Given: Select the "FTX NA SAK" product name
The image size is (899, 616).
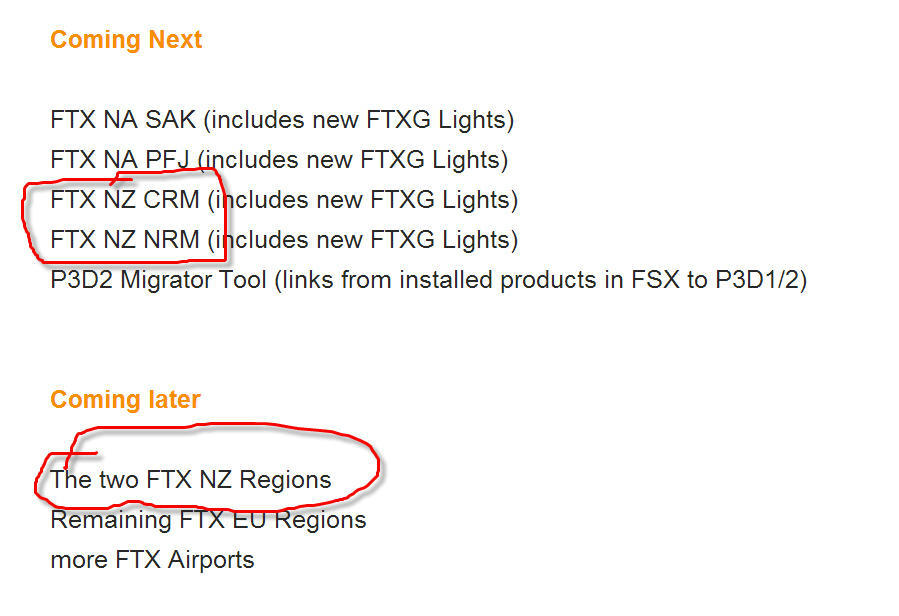Looking at the screenshot, I should [123, 121].
